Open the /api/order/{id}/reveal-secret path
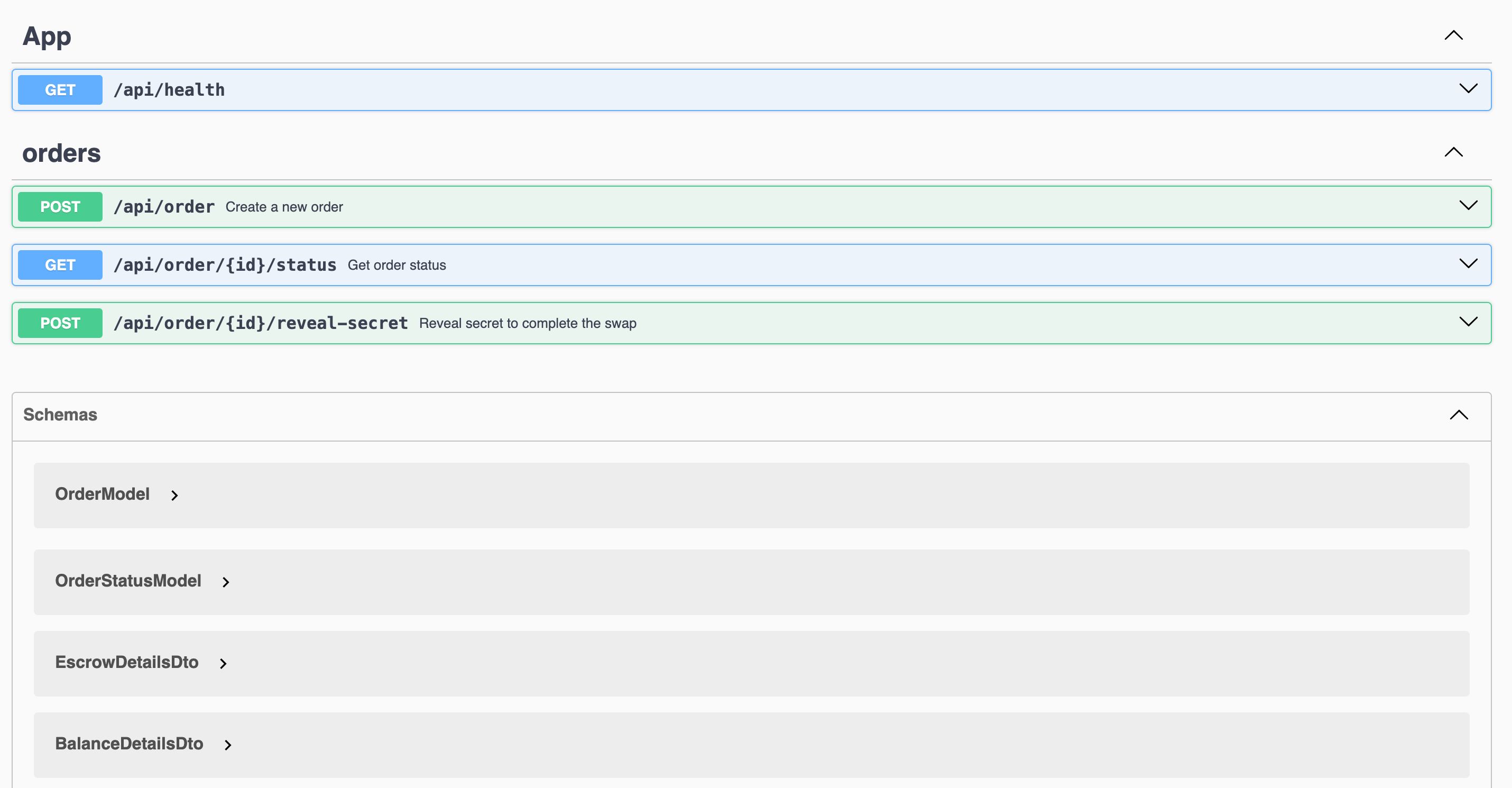Image resolution: width=1512 pixels, height=788 pixels. pos(261,323)
